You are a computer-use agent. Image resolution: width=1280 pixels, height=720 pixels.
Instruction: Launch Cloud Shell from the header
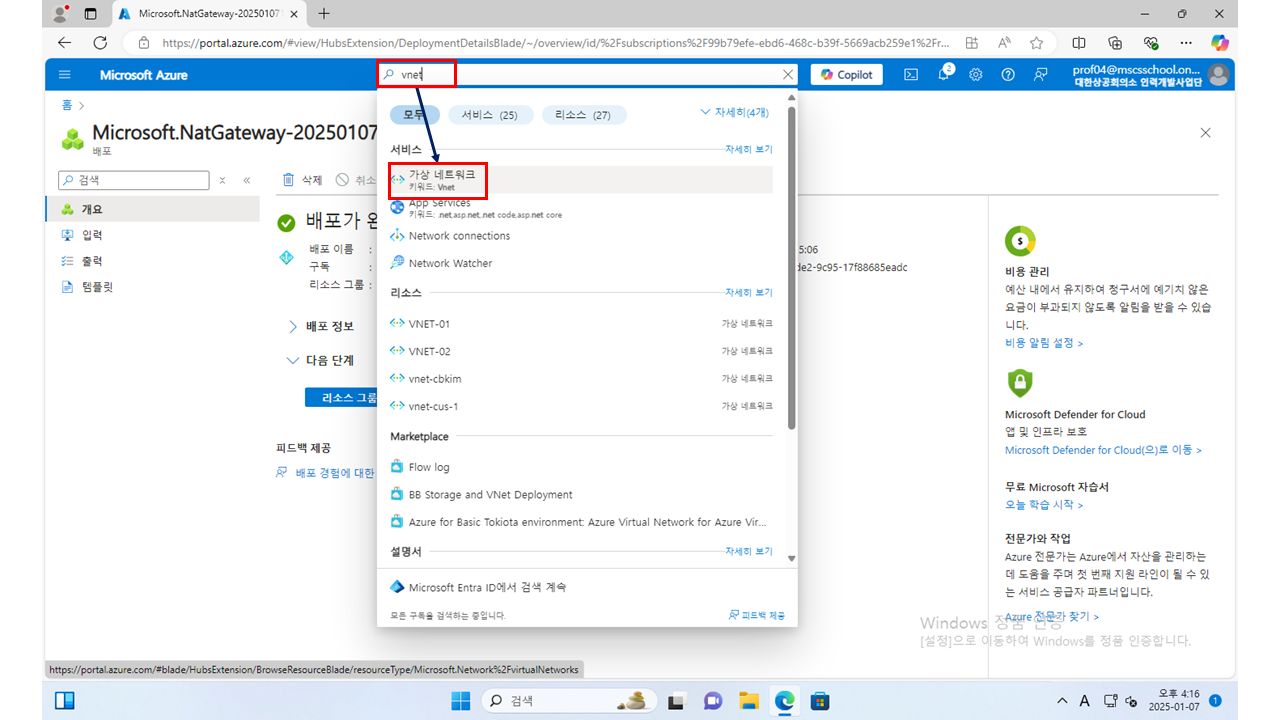pos(911,74)
